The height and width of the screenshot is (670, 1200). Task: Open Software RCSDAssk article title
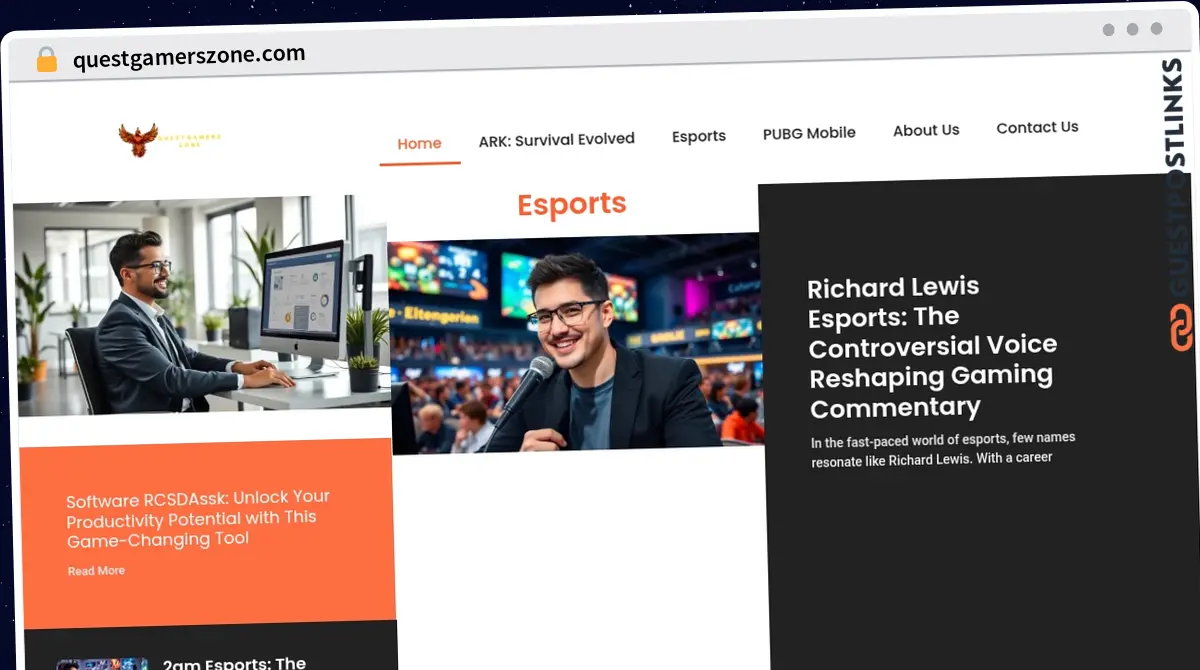pyautogui.click(x=198, y=518)
